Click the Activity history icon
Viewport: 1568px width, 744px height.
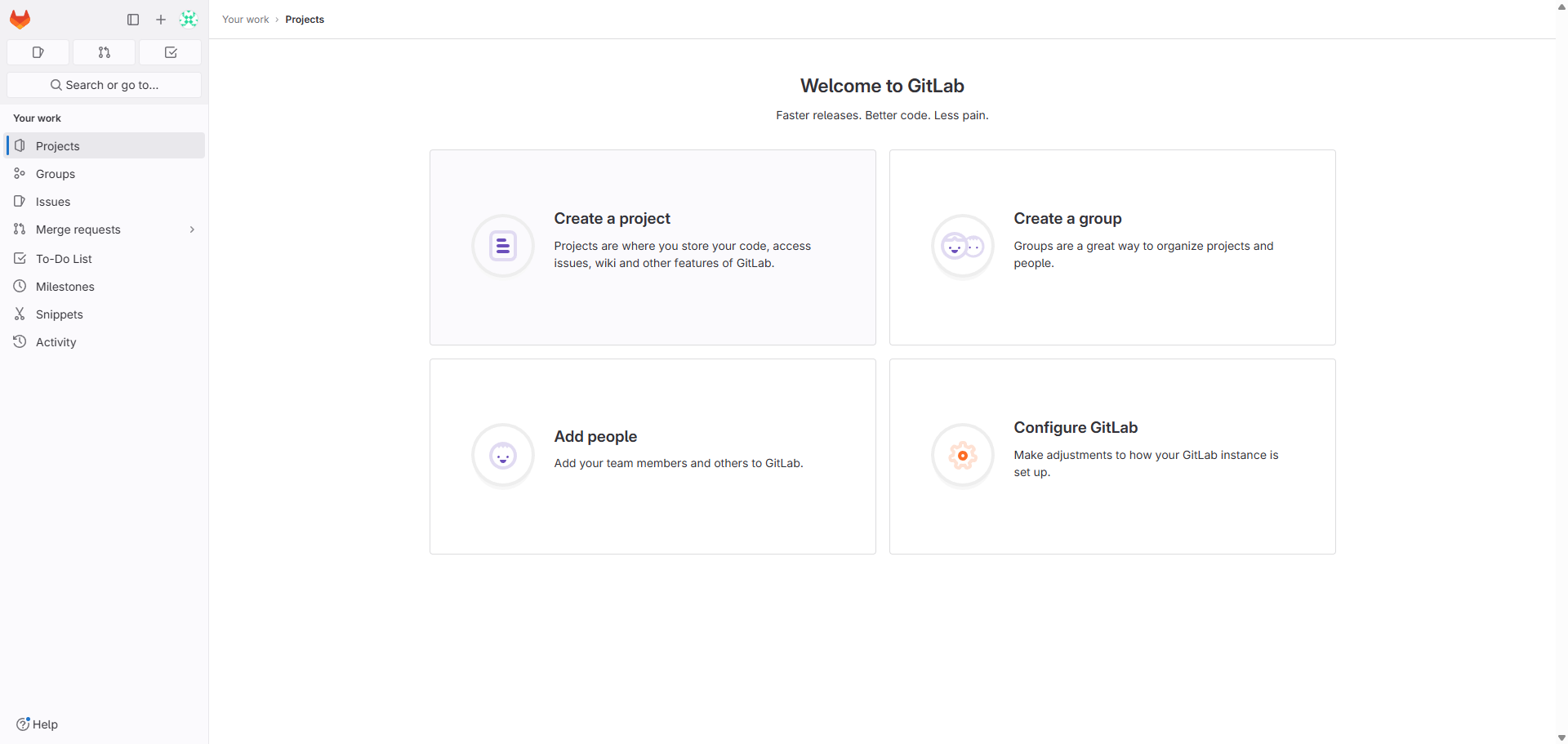tap(20, 341)
